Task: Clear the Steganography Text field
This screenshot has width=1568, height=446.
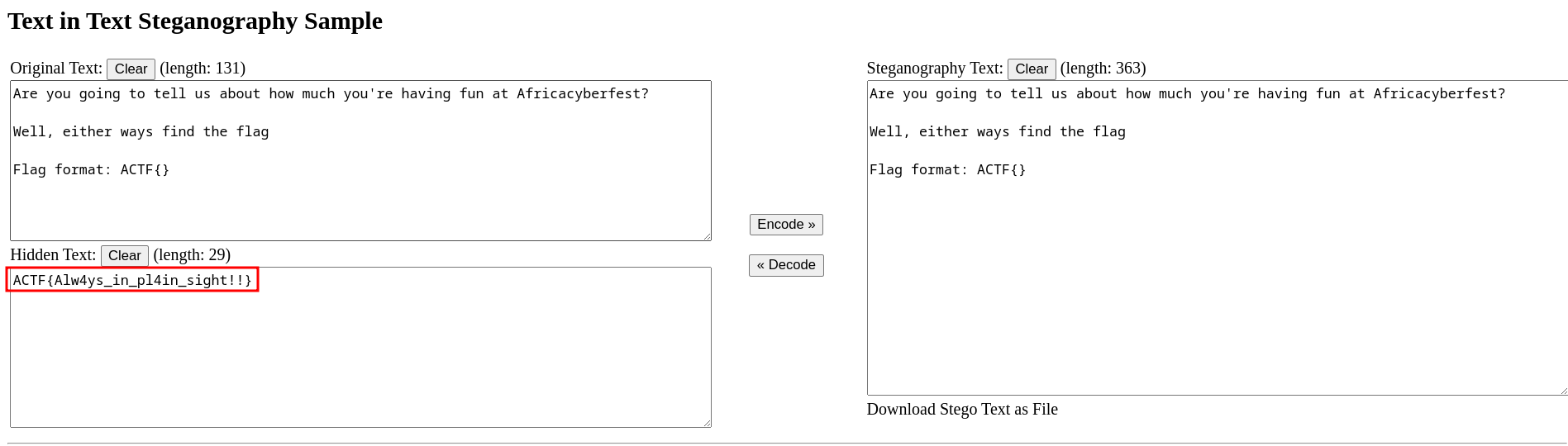Action: point(1031,69)
